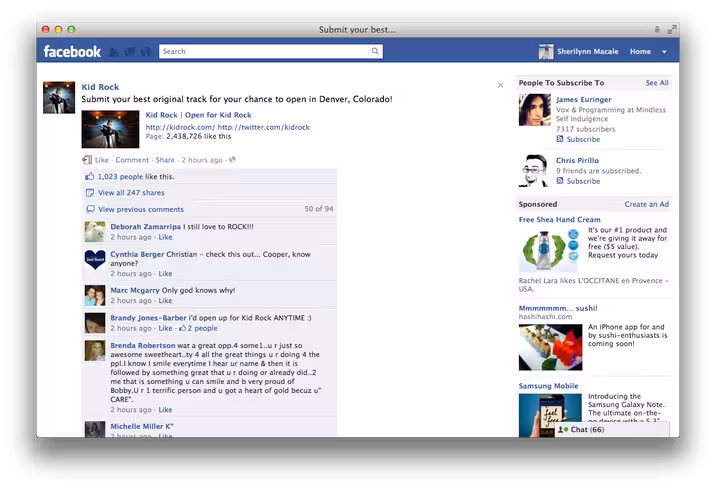Image resolution: width=716 pixels, height=488 pixels.
Task: Like Cynthia Berger's comment
Action: [165, 273]
